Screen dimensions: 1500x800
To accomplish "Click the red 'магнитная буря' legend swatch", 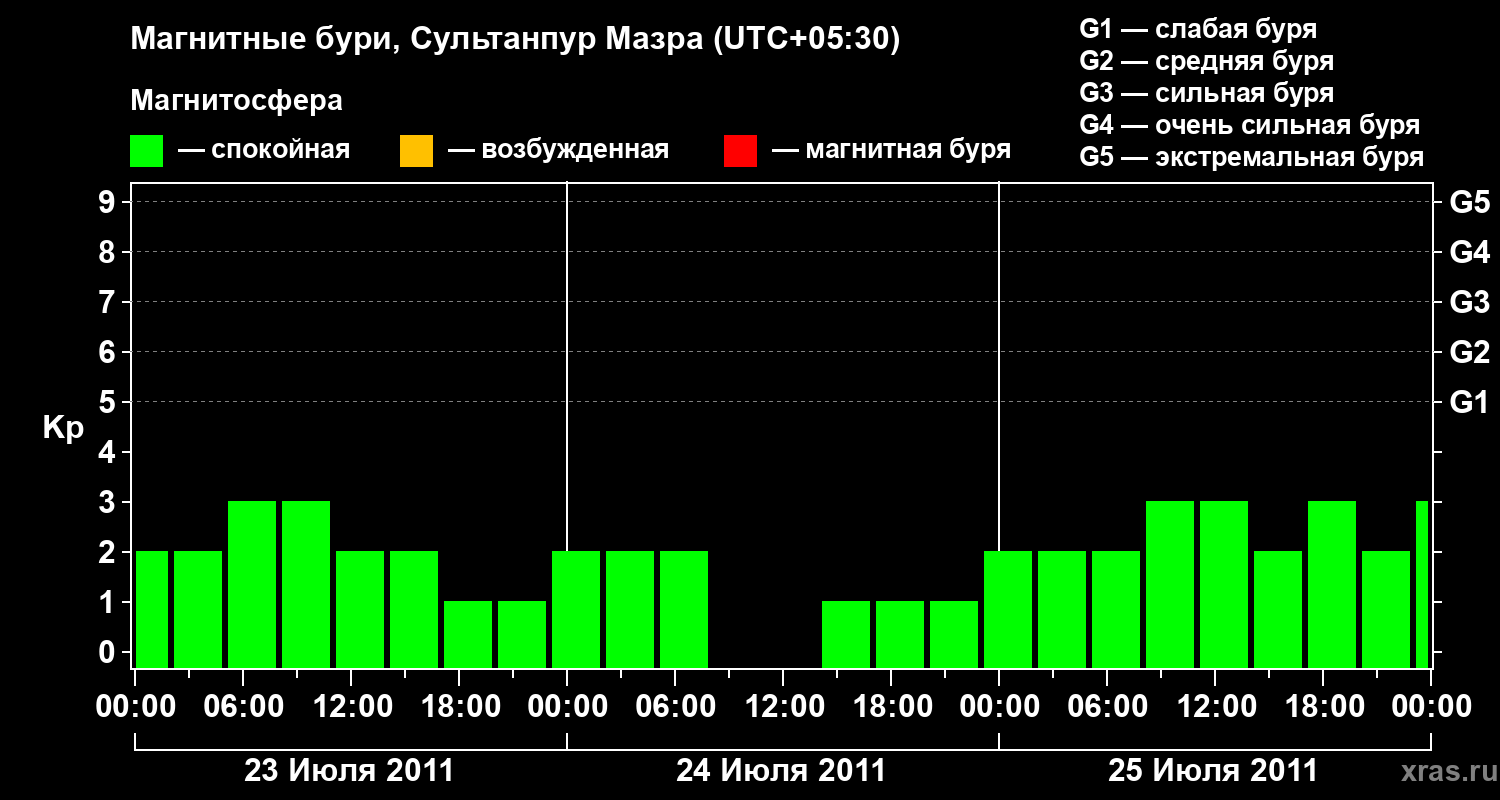I will tap(740, 151).
